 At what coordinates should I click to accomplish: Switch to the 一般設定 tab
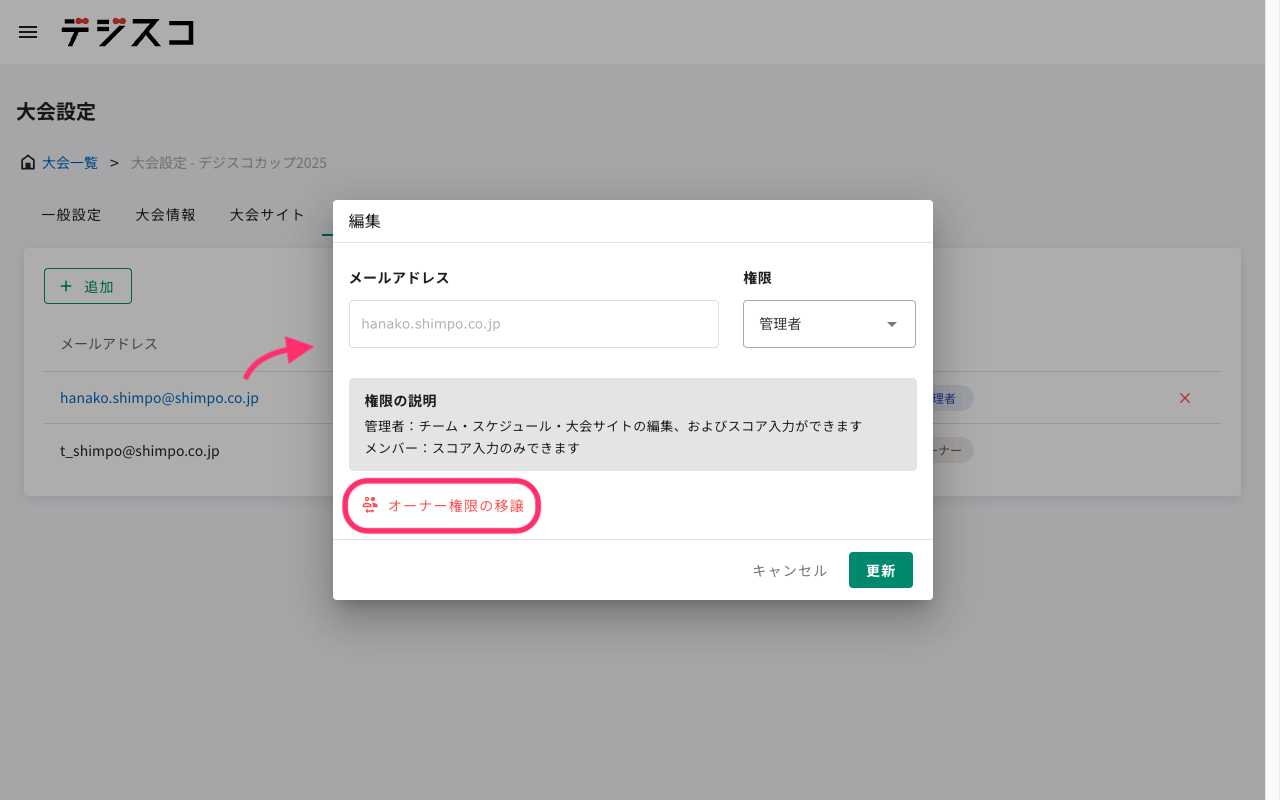pos(71,214)
